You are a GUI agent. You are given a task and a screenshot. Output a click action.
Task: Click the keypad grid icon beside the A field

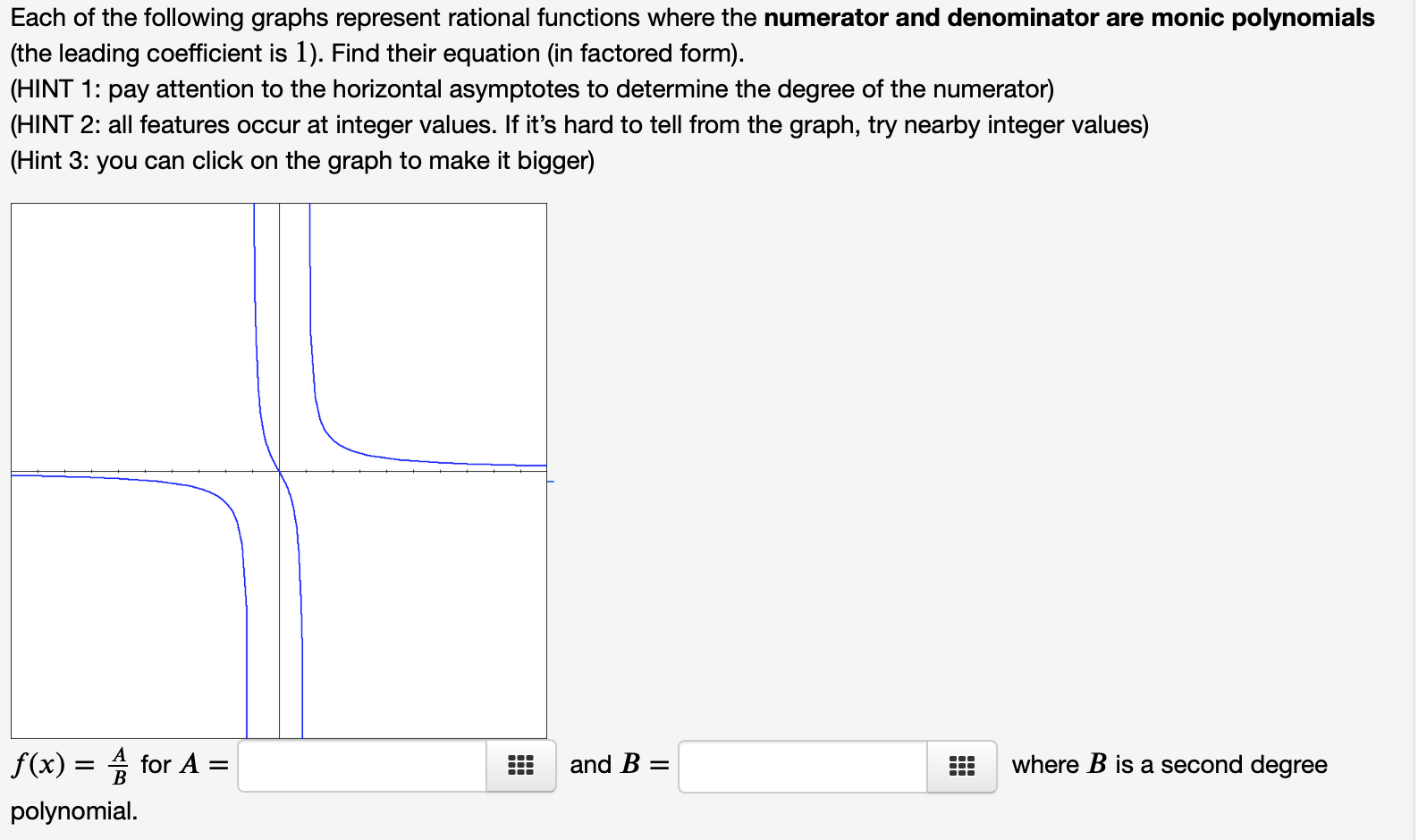tap(522, 766)
